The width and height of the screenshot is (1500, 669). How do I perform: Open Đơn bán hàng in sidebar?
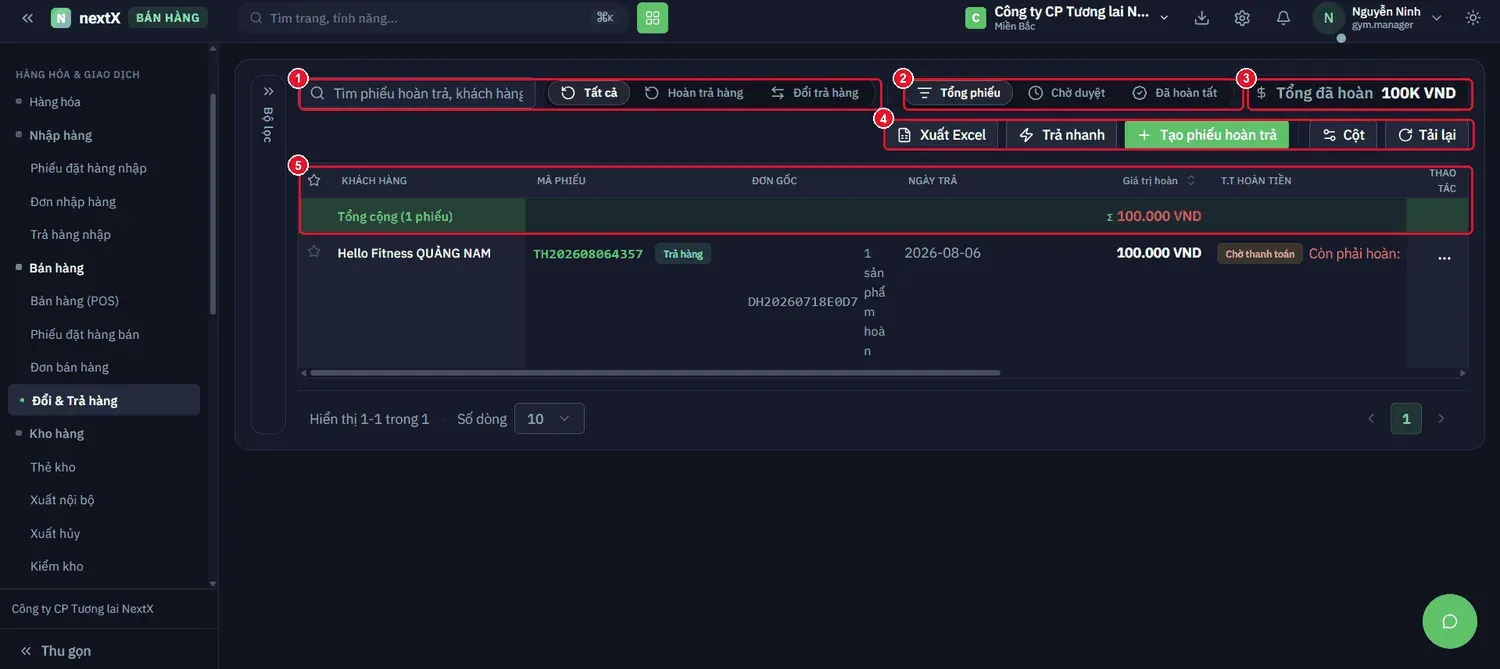69,367
